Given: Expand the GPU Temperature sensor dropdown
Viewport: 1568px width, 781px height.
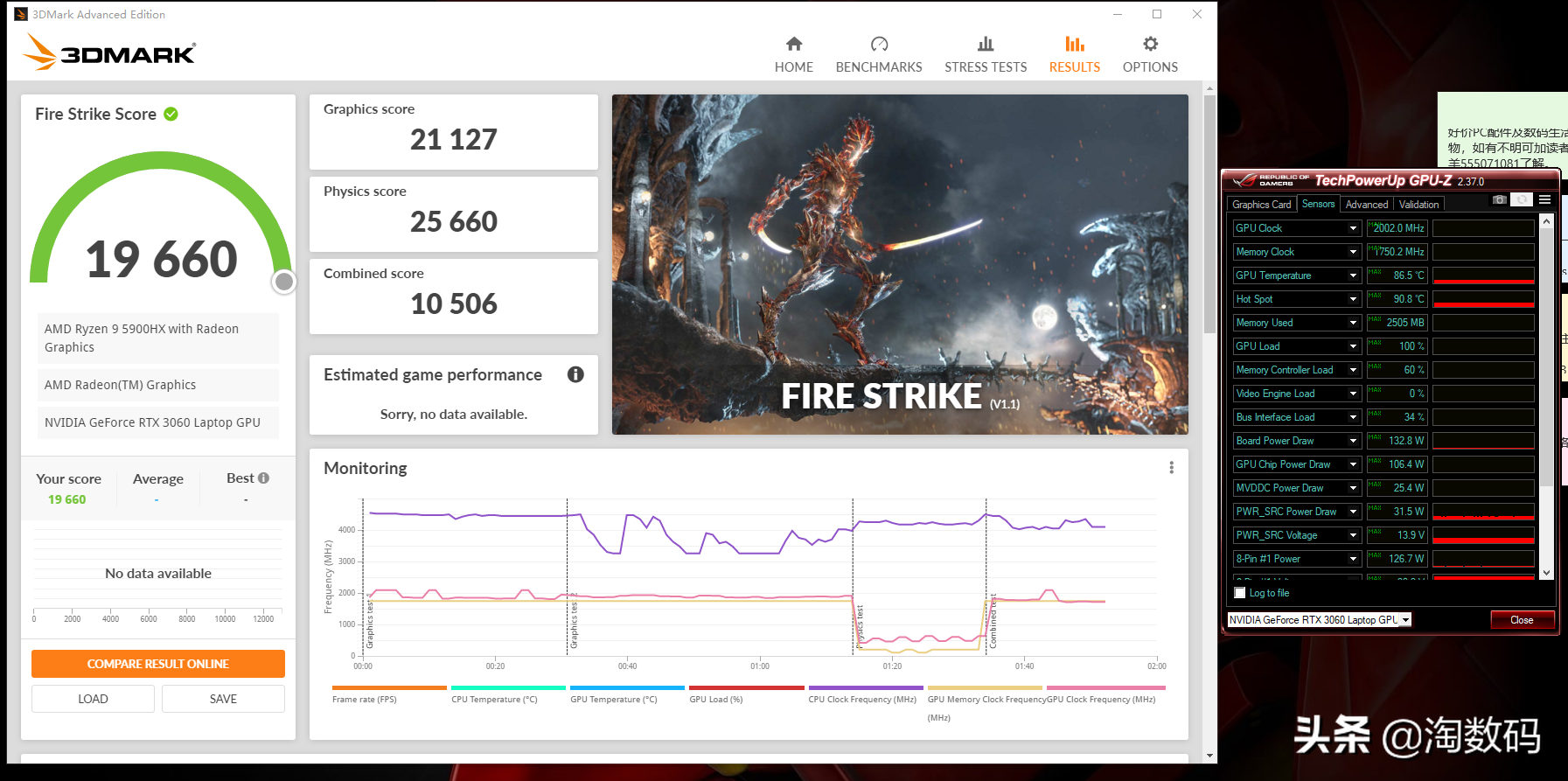Looking at the screenshot, I should (x=1353, y=275).
